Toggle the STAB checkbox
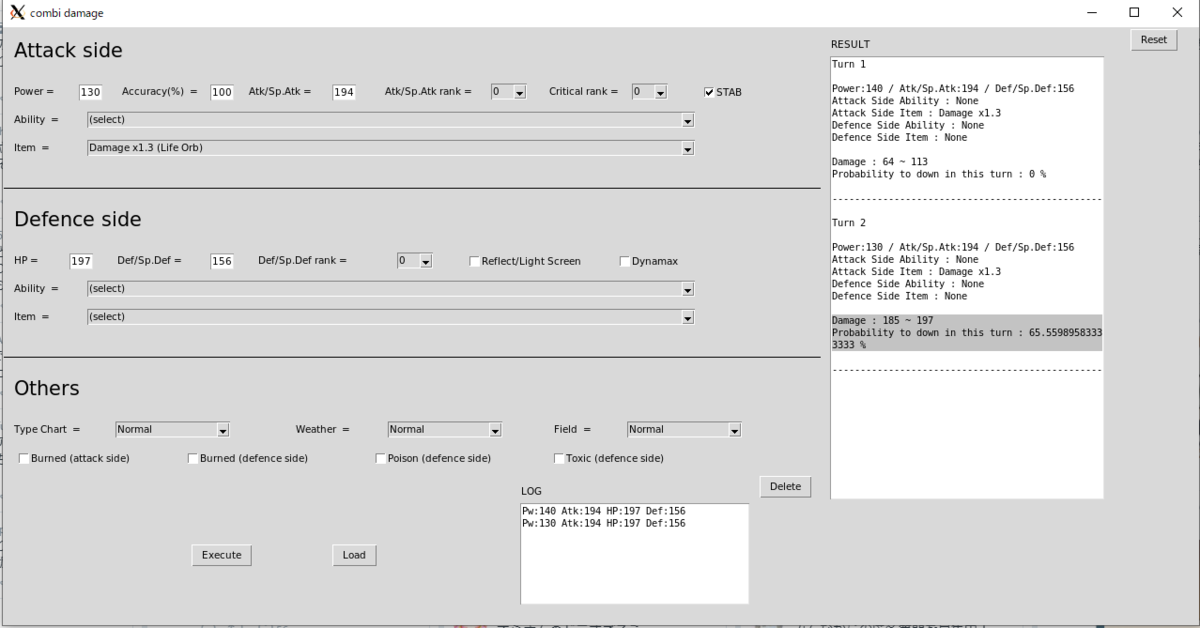Viewport: 1200px width, 628px height. (x=709, y=92)
